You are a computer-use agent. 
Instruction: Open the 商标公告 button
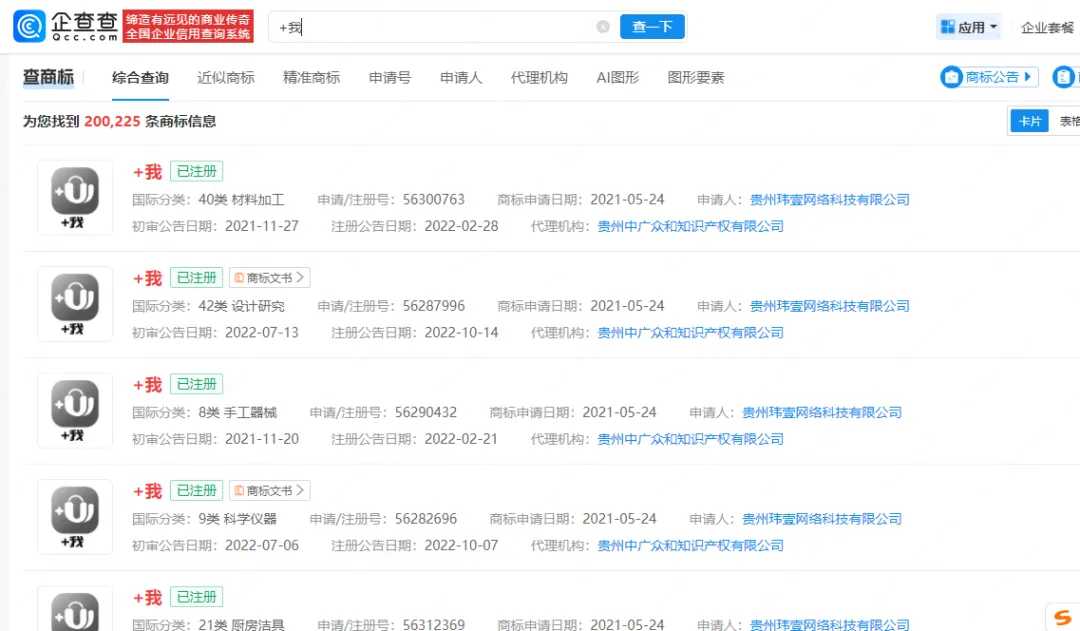tap(989, 77)
